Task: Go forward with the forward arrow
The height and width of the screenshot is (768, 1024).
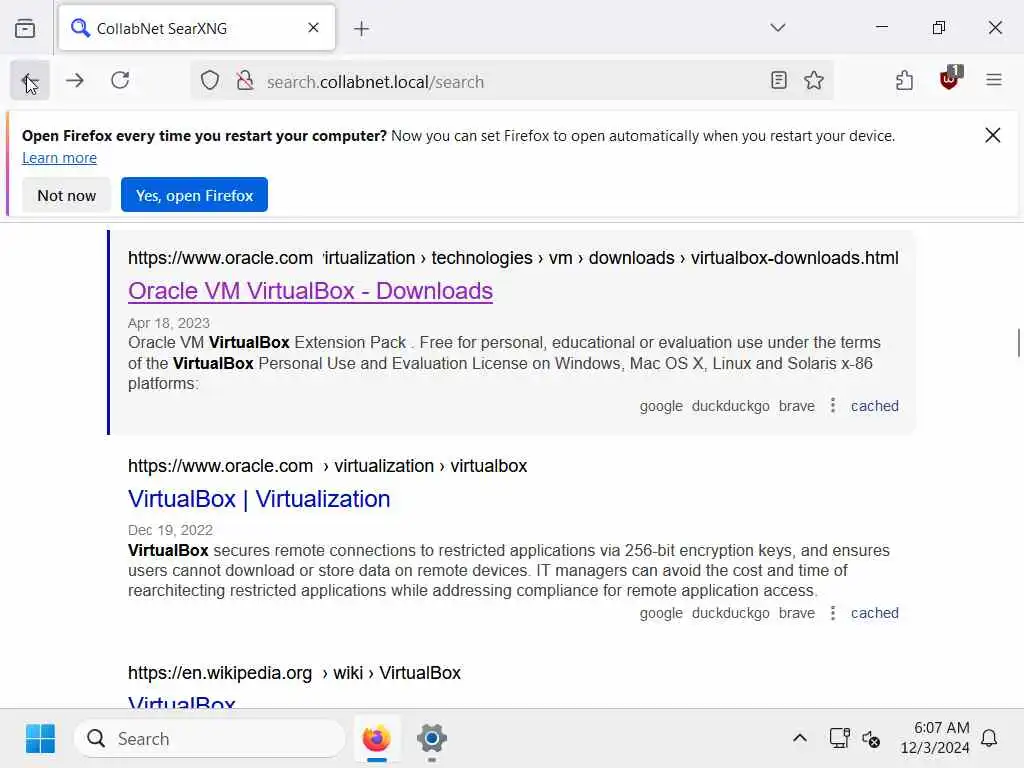Action: click(75, 80)
